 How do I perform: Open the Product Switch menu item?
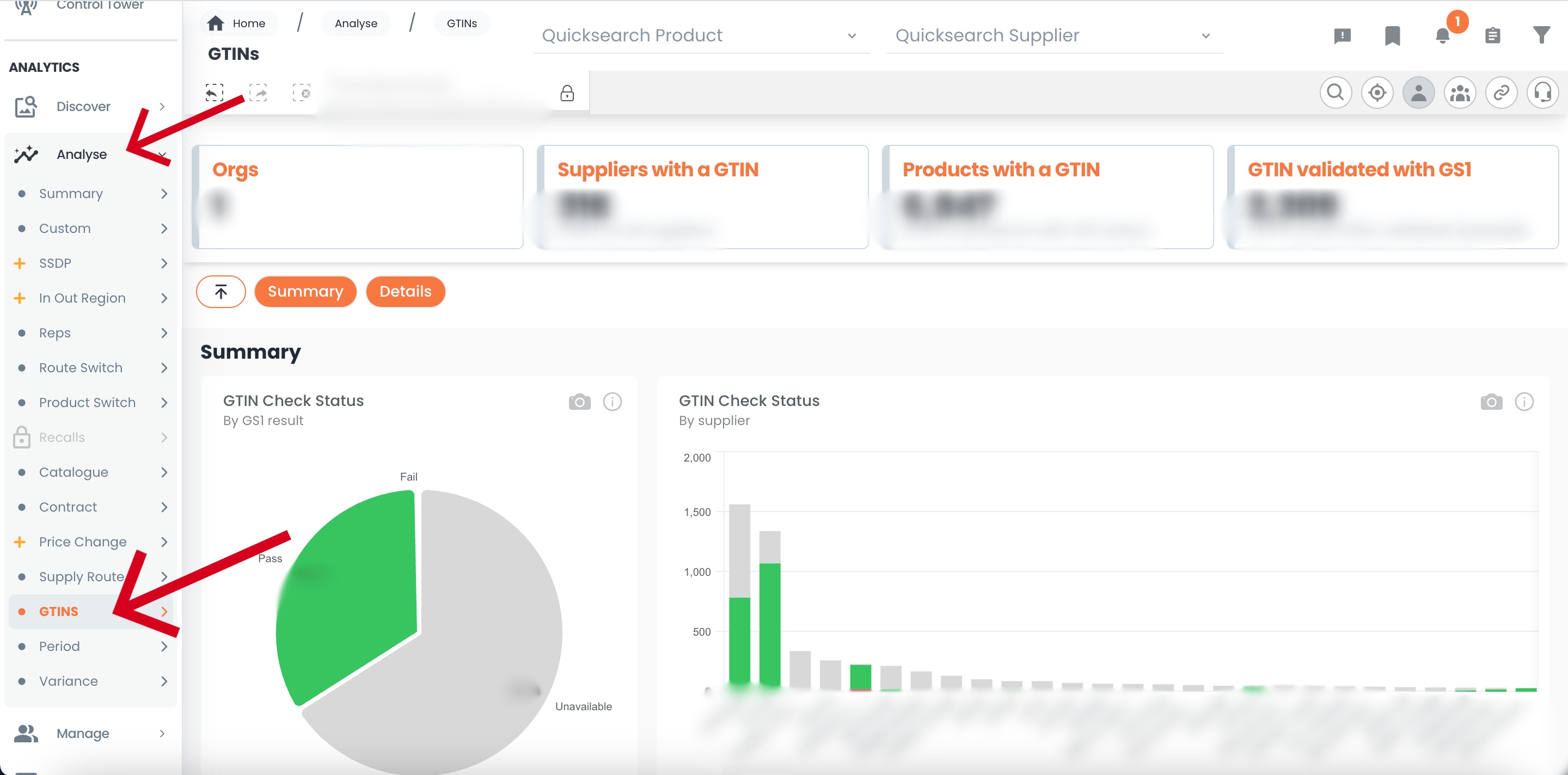91,403
